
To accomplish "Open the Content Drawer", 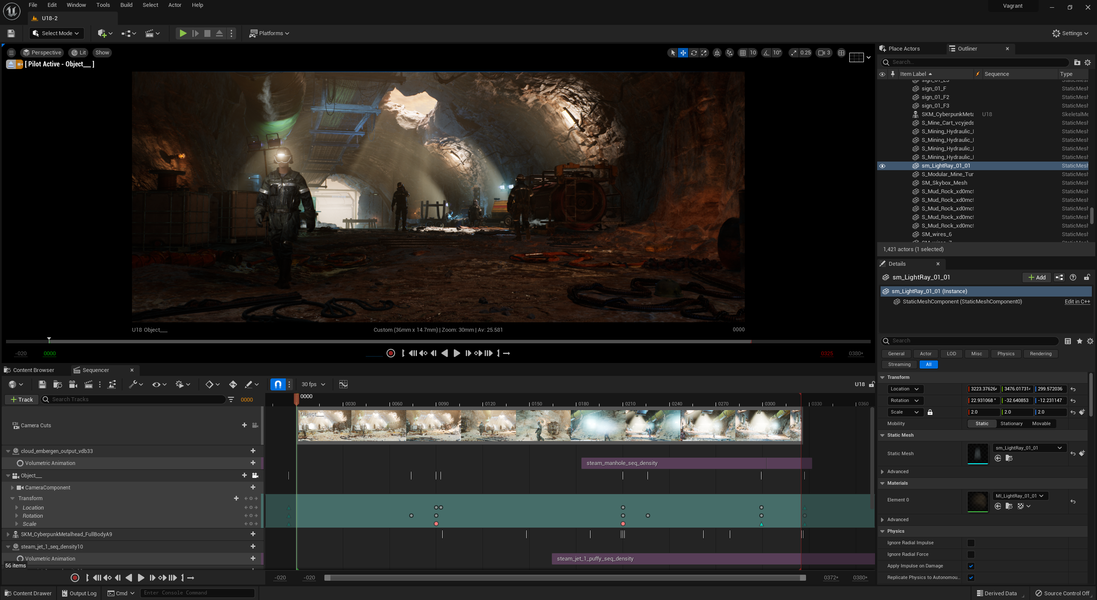I will (28, 593).
